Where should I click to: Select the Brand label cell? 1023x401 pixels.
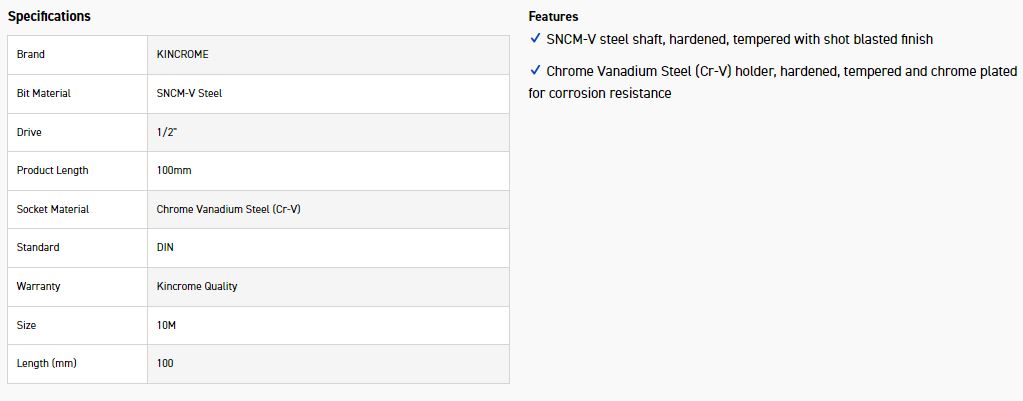(x=31, y=54)
